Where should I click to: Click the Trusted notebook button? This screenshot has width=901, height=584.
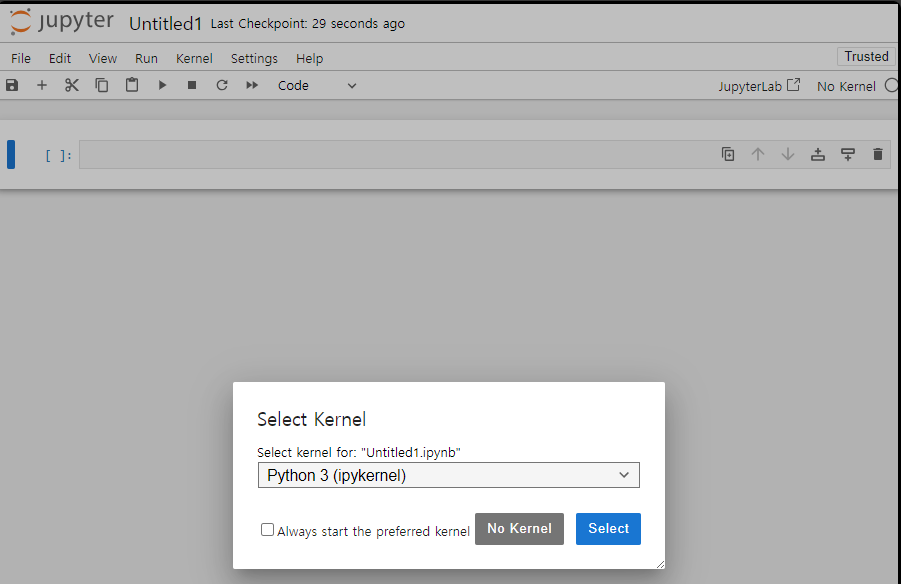click(x=867, y=56)
